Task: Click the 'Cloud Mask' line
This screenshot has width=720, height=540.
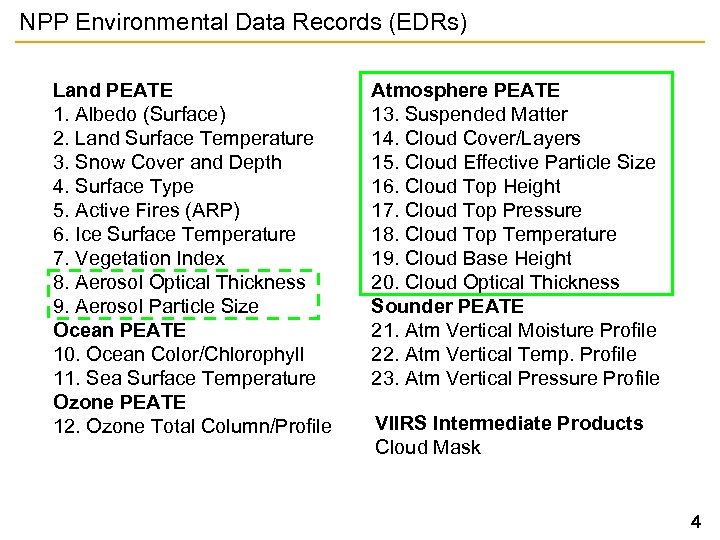Action: (428, 447)
